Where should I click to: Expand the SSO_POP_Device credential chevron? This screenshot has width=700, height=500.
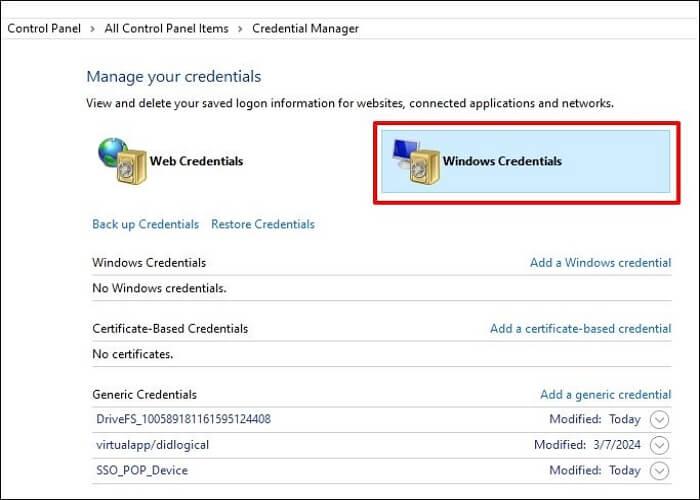point(658,470)
